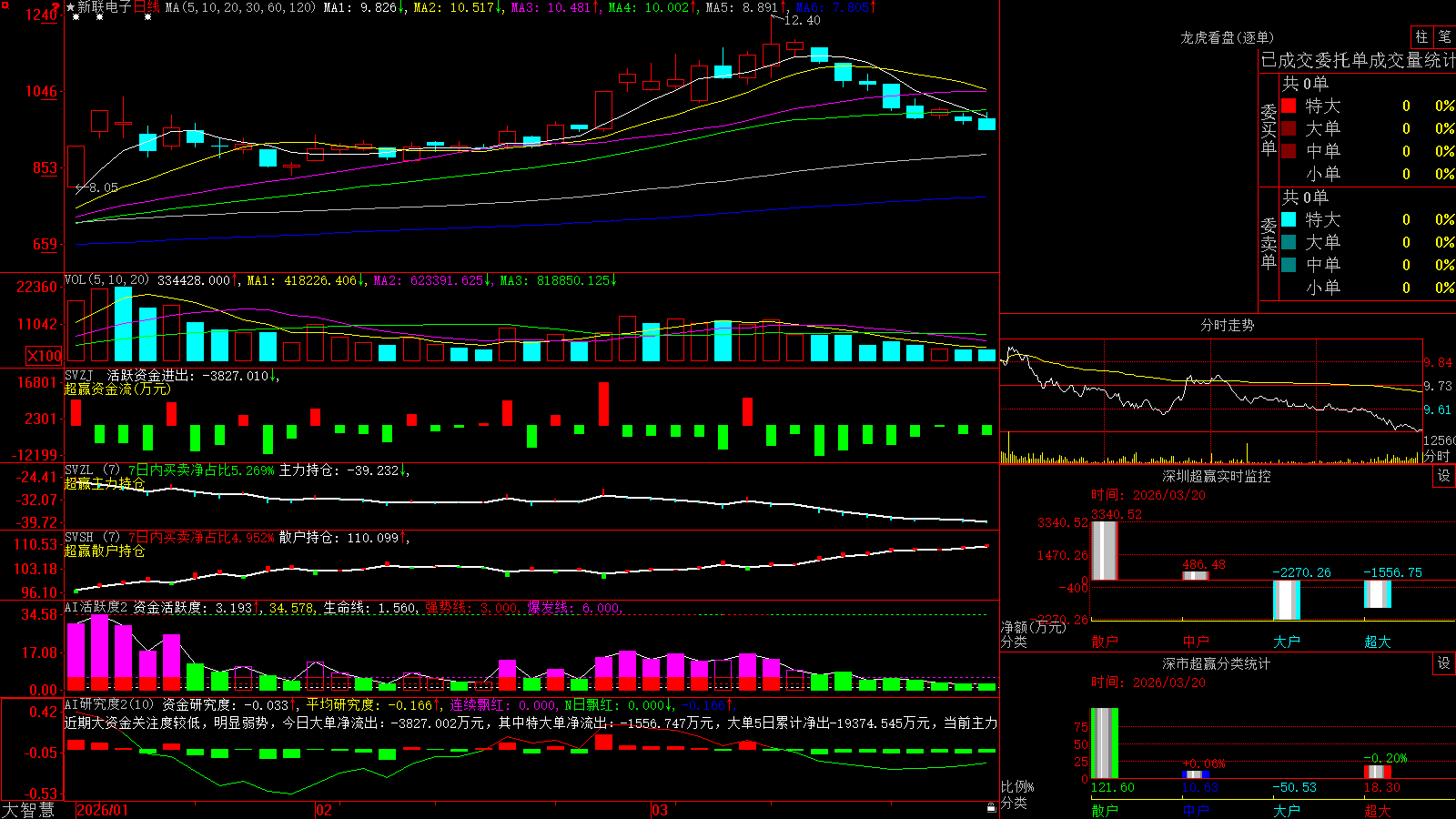Click the 爆发线: 6.000 label
The width and height of the screenshot is (1456, 819).
point(575,608)
